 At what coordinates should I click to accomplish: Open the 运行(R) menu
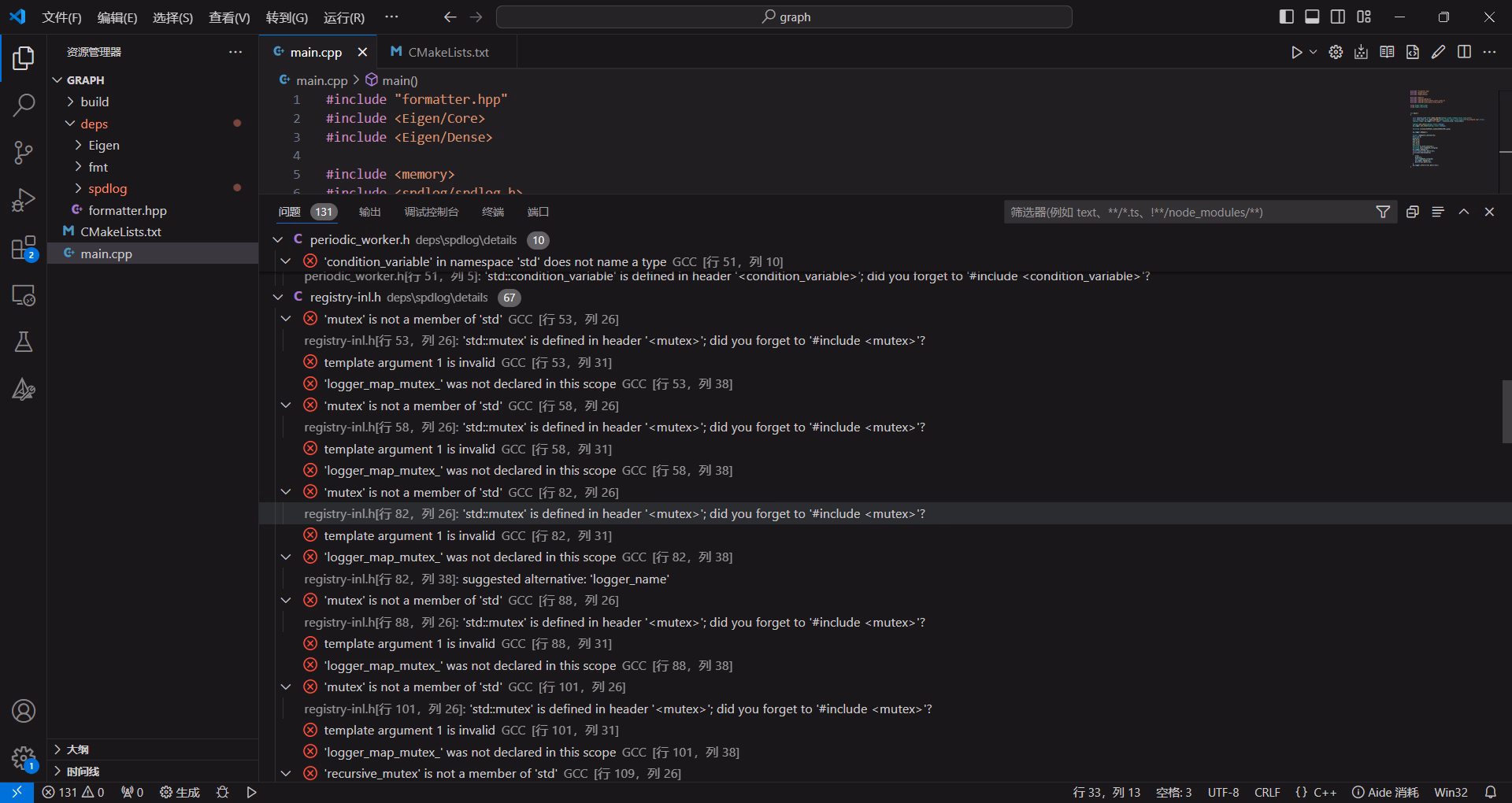click(x=344, y=17)
